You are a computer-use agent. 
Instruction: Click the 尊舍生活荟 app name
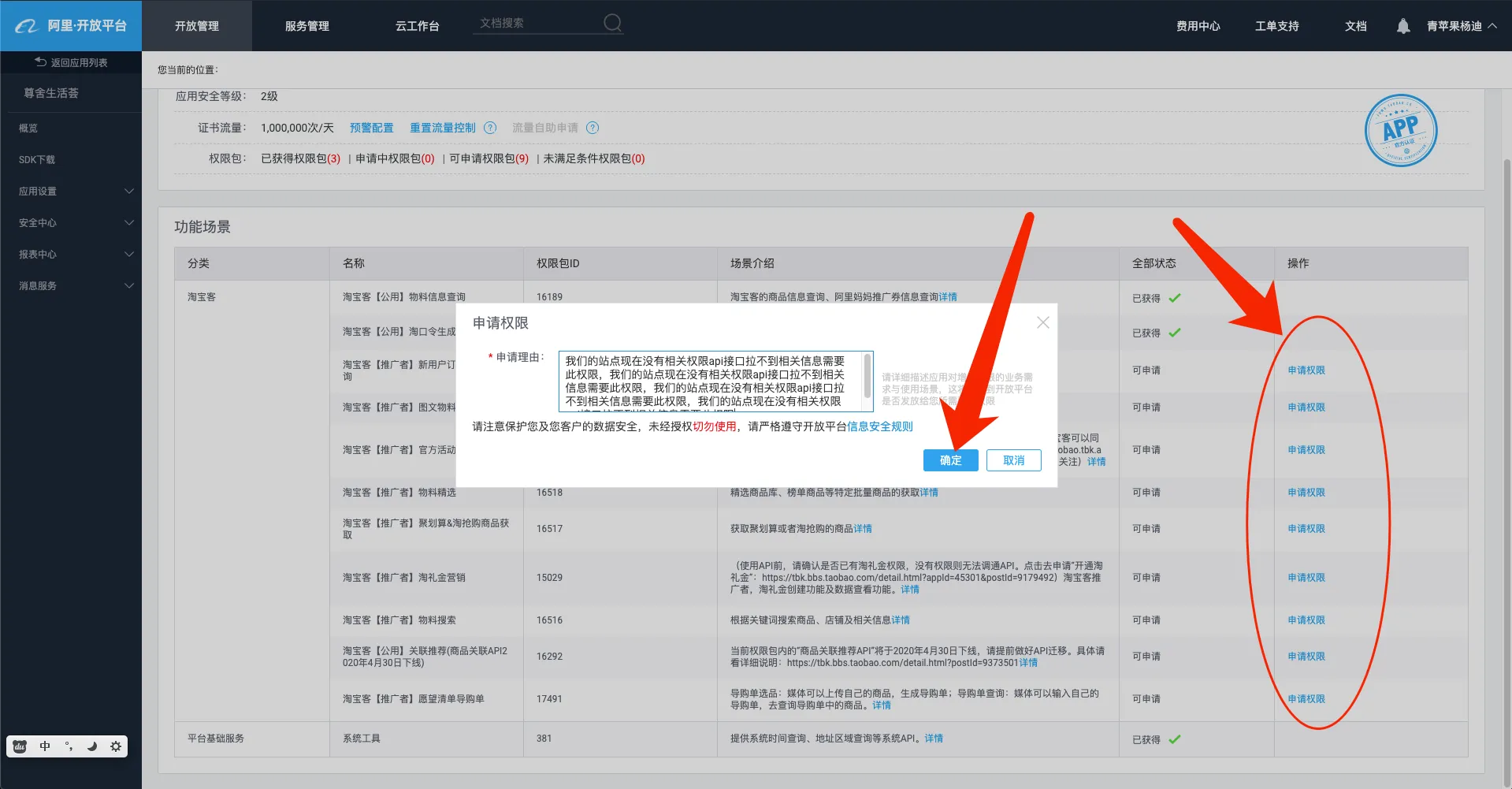coord(51,93)
